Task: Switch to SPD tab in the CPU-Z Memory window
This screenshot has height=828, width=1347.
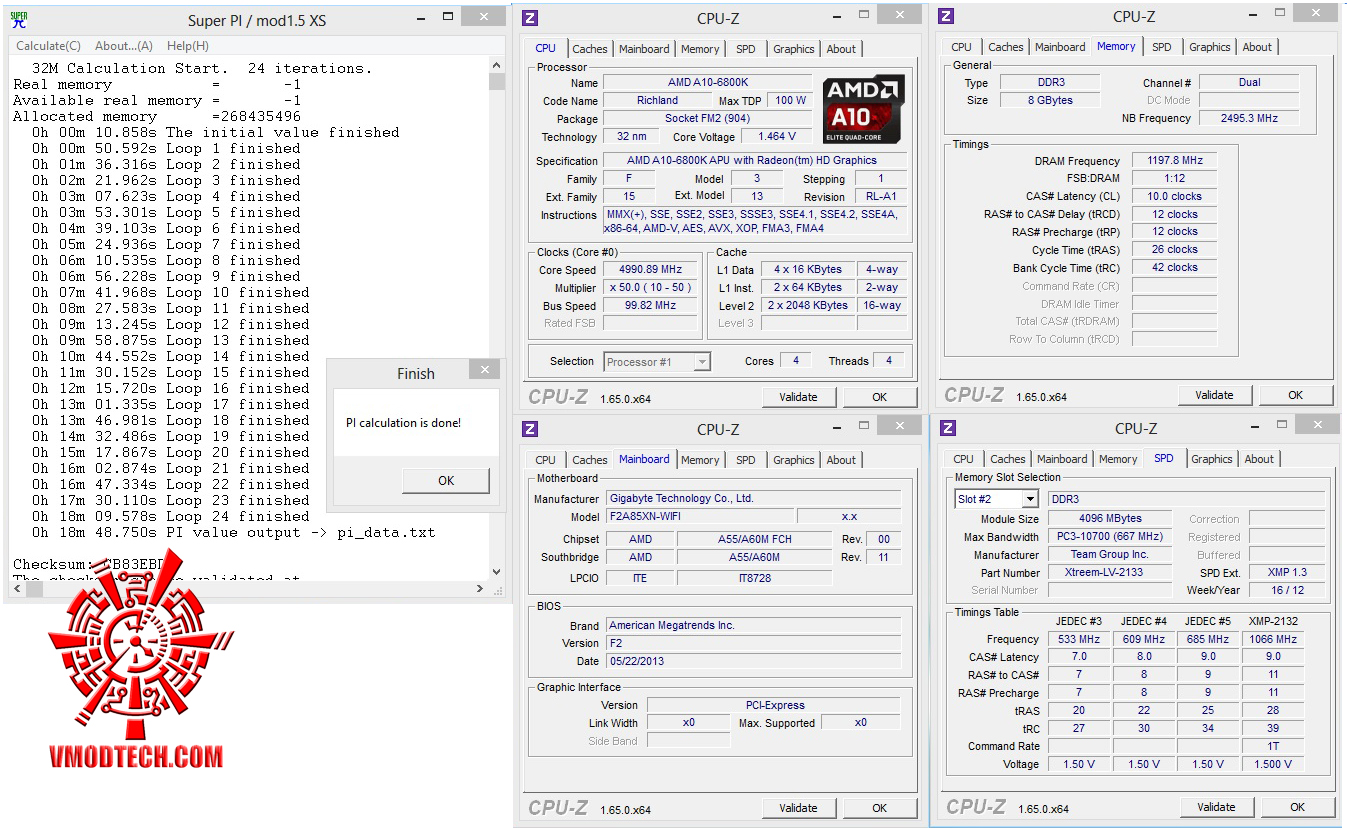Action: (x=1162, y=47)
